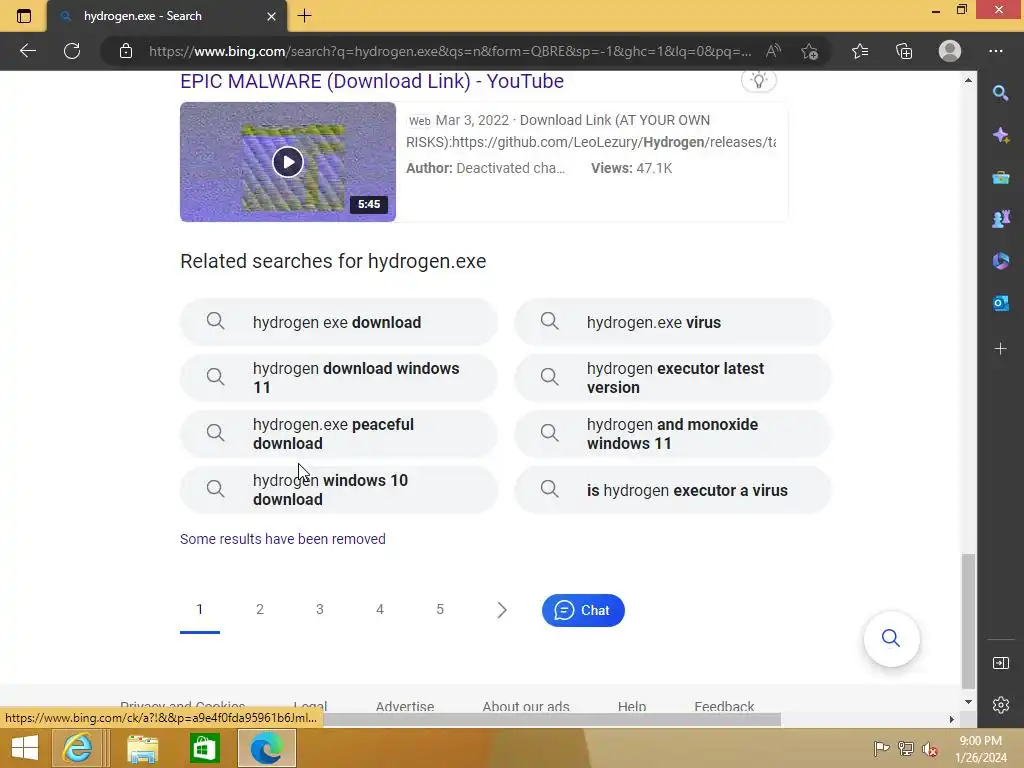The height and width of the screenshot is (768, 1024).
Task: Open the Microsoft 365 sidebar icon
Action: click(1000, 261)
